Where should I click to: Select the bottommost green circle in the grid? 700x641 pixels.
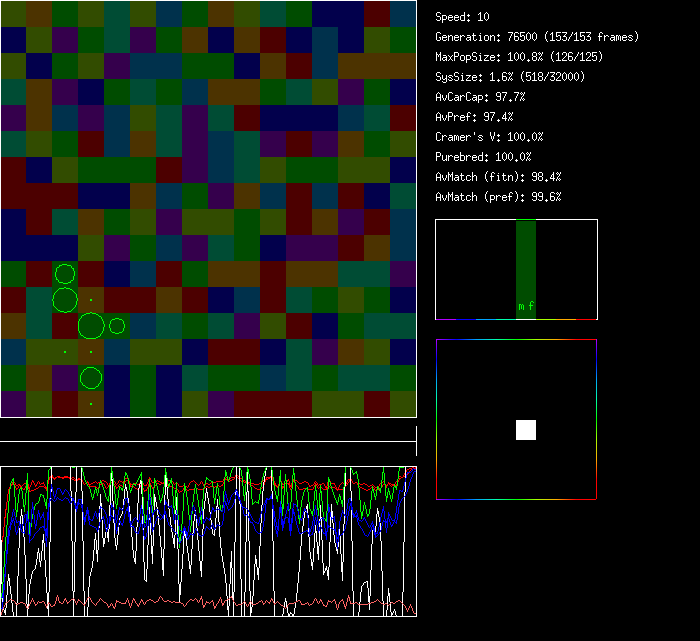pos(91,378)
